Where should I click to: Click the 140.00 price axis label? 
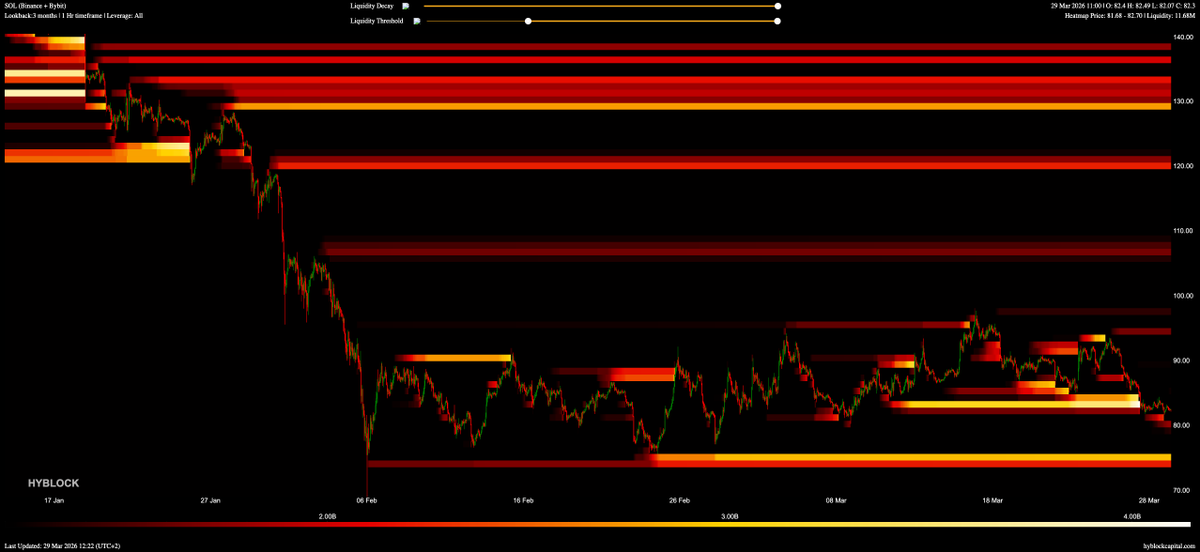click(1183, 36)
